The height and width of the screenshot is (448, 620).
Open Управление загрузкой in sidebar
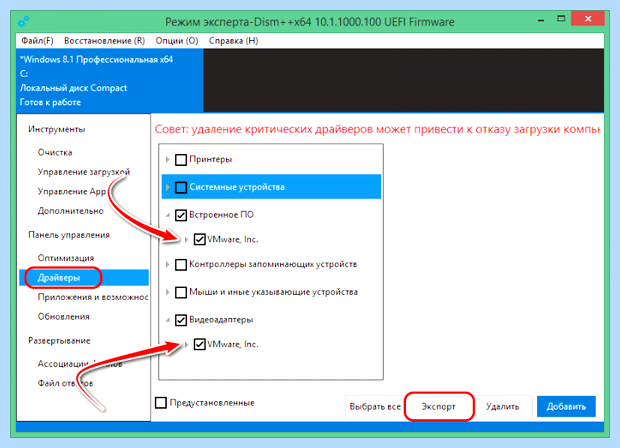[84, 172]
